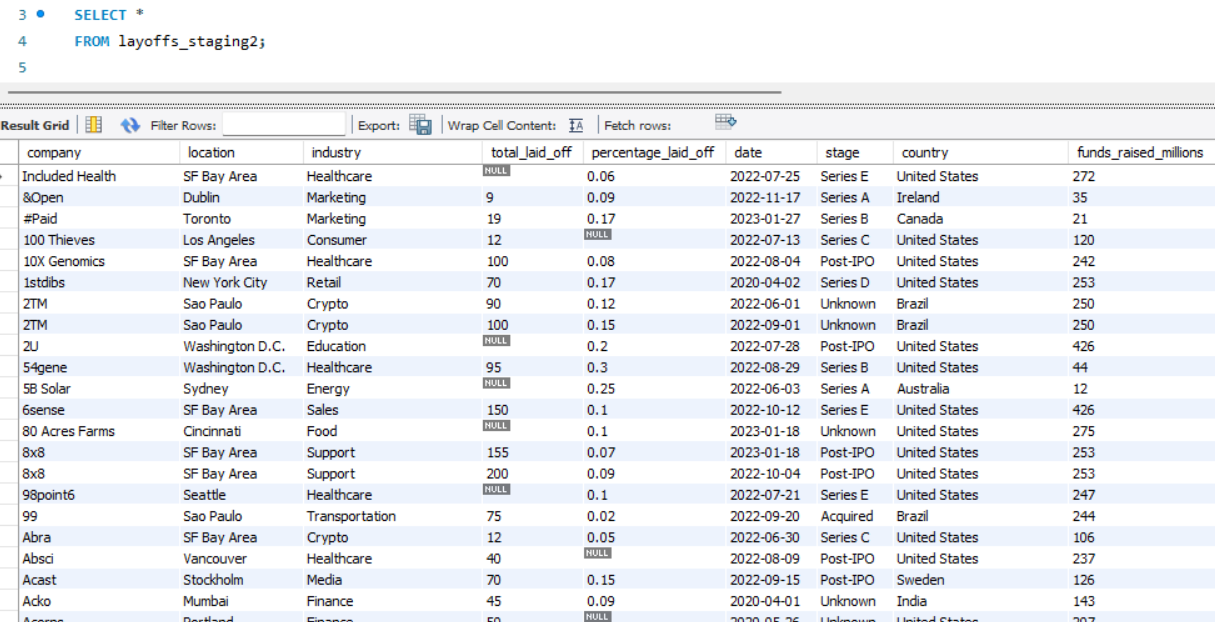Click the Filter Rows input field

click(284, 125)
